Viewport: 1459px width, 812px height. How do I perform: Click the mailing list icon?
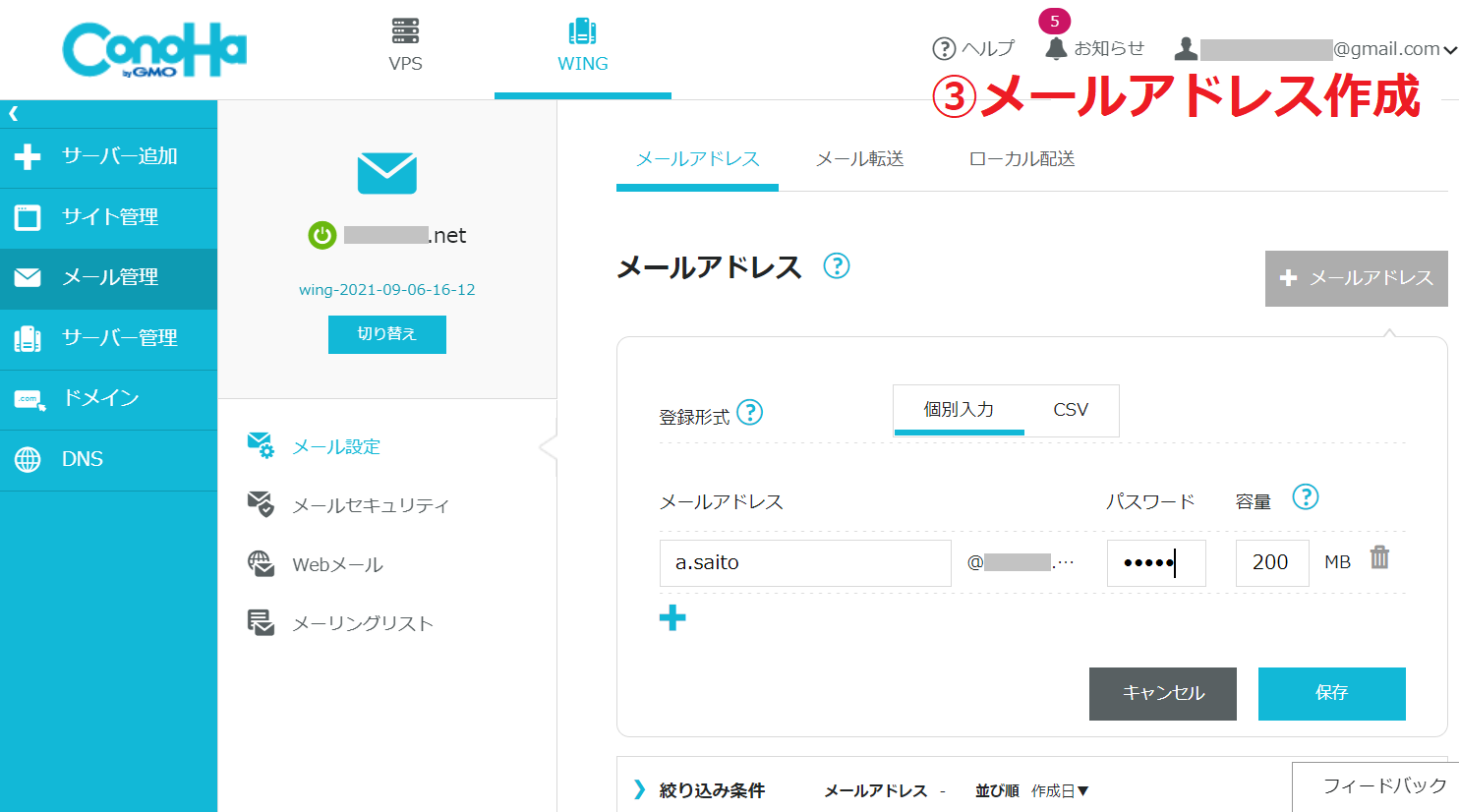pyautogui.click(x=261, y=622)
